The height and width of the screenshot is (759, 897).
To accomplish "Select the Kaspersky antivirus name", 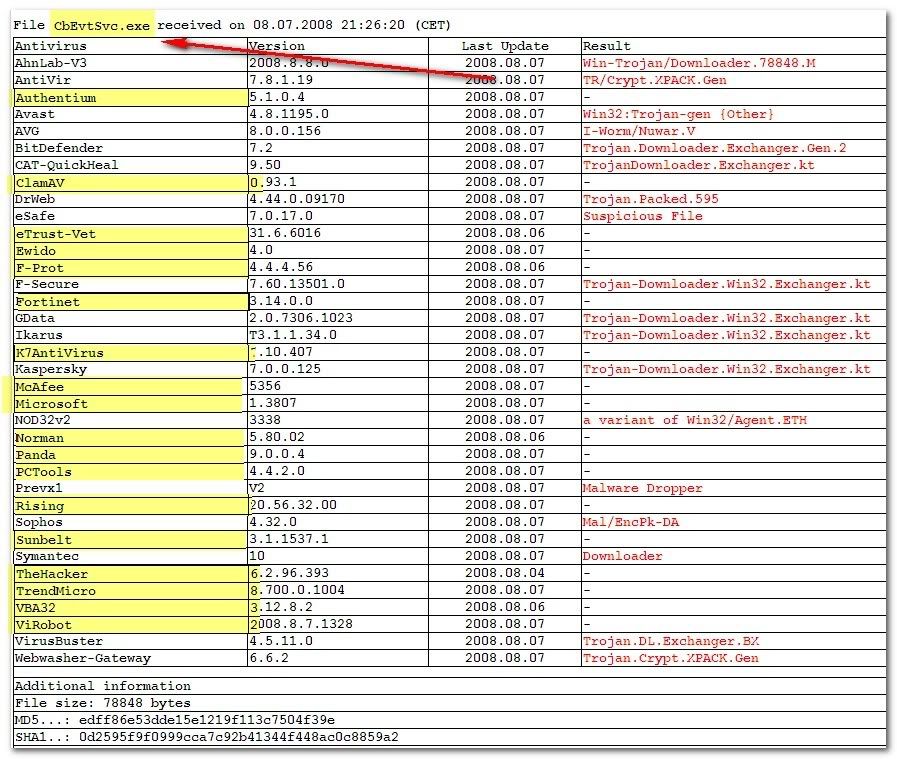I will (51, 370).
